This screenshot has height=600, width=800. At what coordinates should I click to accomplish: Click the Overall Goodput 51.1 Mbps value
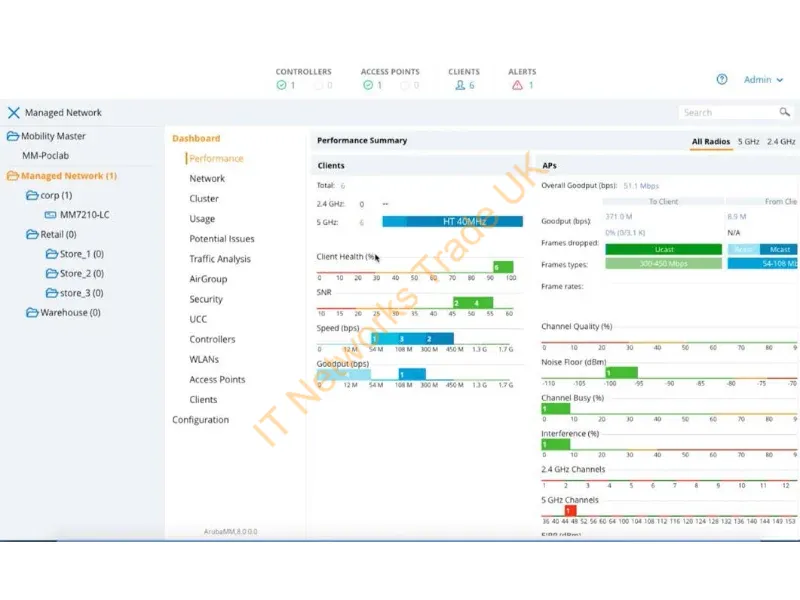[x=641, y=186]
